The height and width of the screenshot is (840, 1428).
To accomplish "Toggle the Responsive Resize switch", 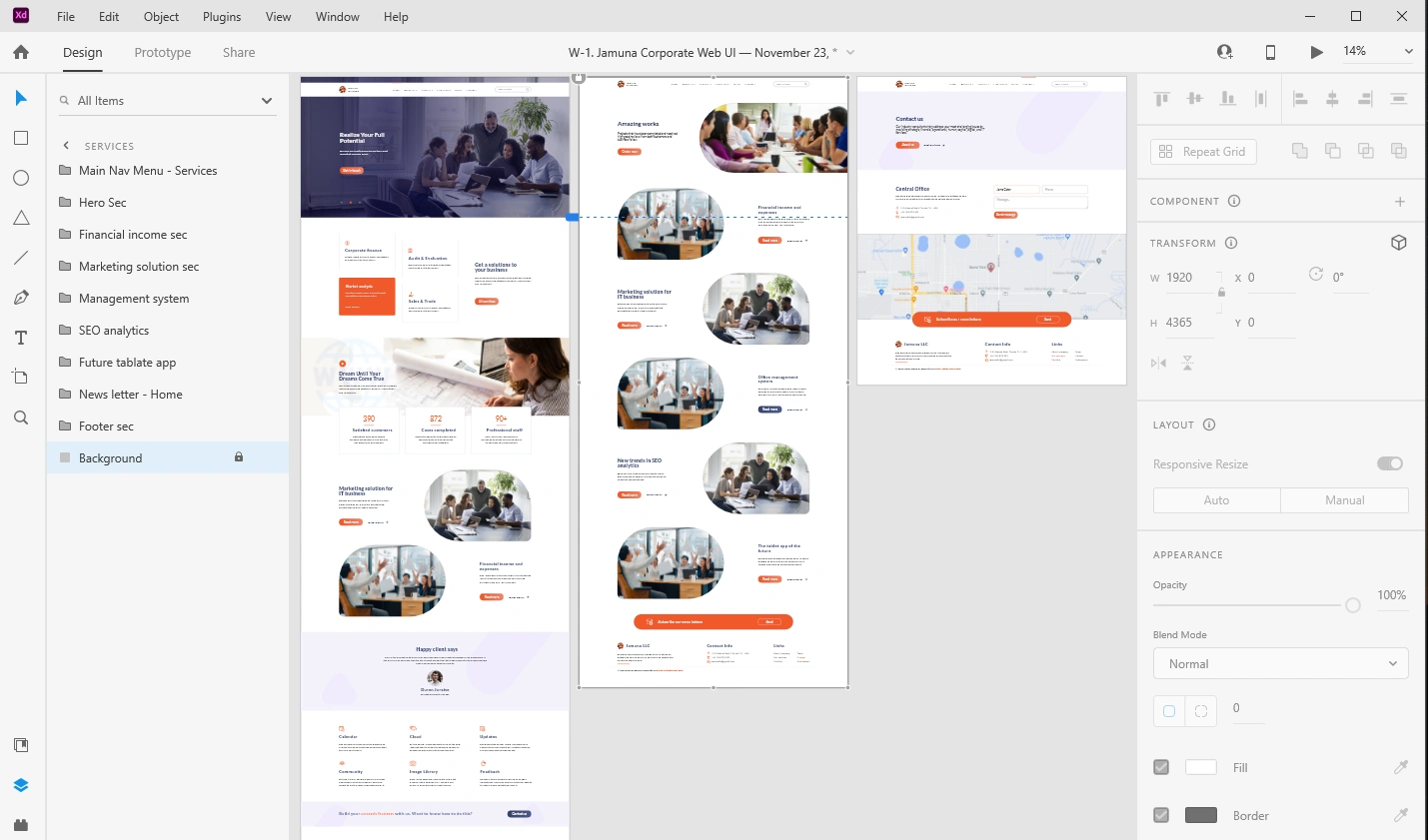I will click(1390, 463).
